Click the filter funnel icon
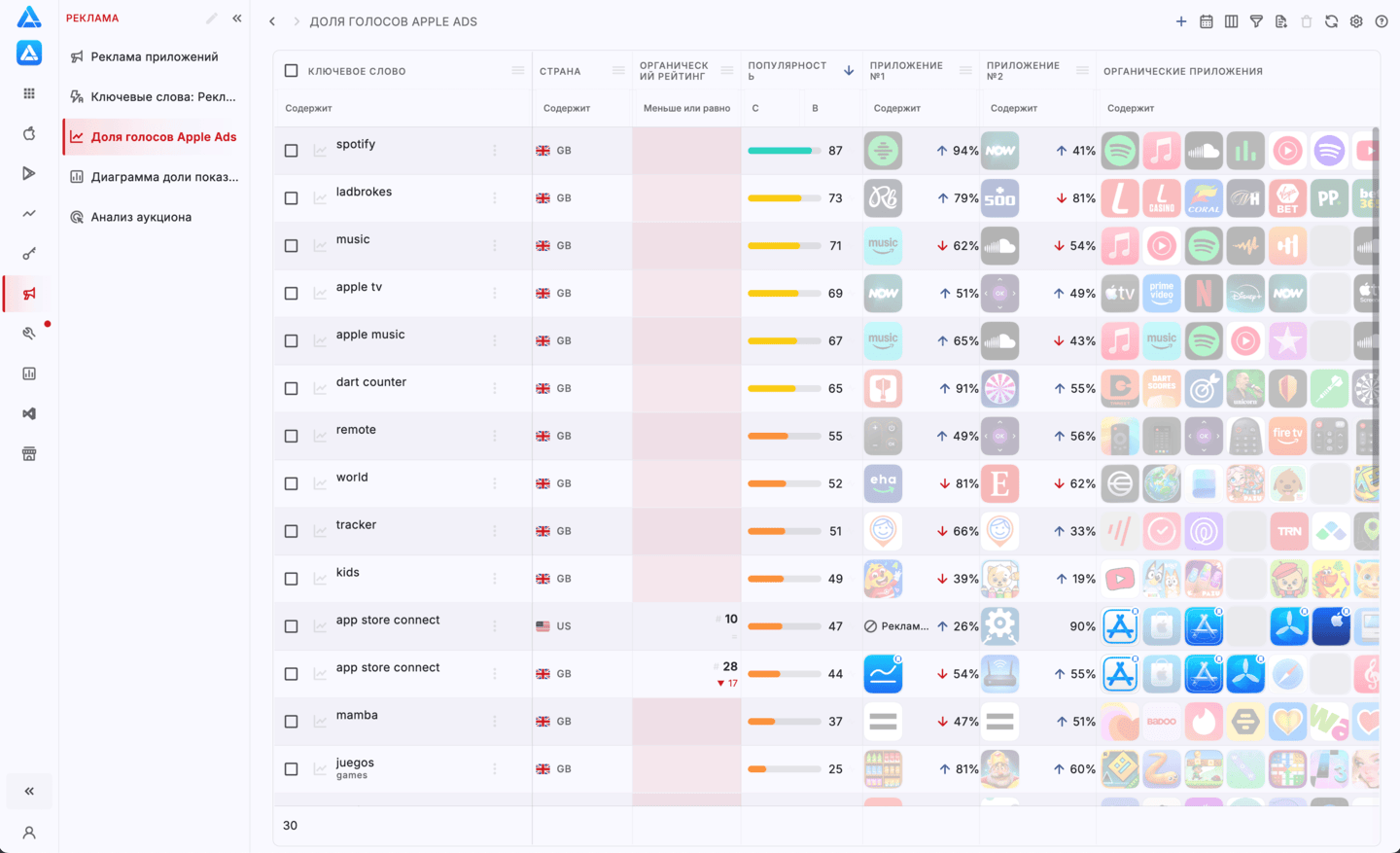 tap(1256, 21)
